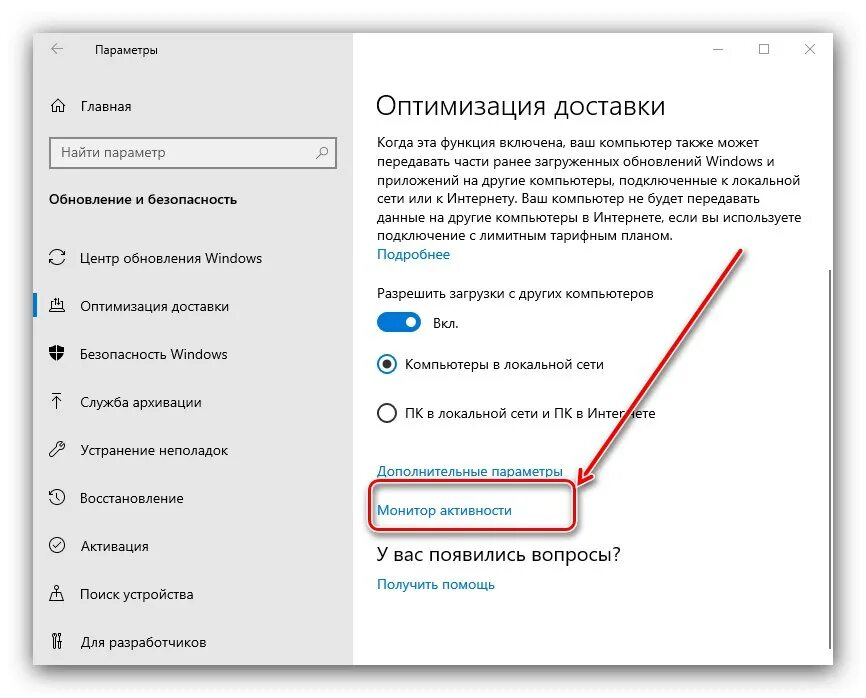The image size is (866, 698).
Task: Click the Find my device icon
Action: [57, 594]
